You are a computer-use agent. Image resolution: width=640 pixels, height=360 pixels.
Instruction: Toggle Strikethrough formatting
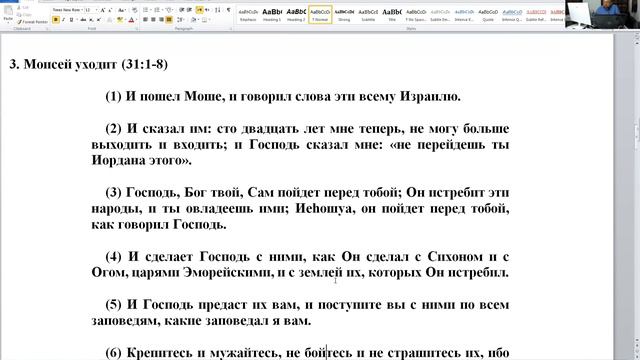click(x=83, y=19)
